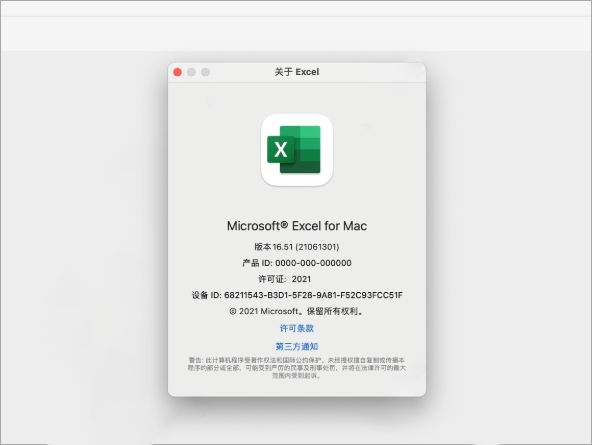Close the 关于 Excel dialog window
The image size is (592, 445).
(177, 72)
